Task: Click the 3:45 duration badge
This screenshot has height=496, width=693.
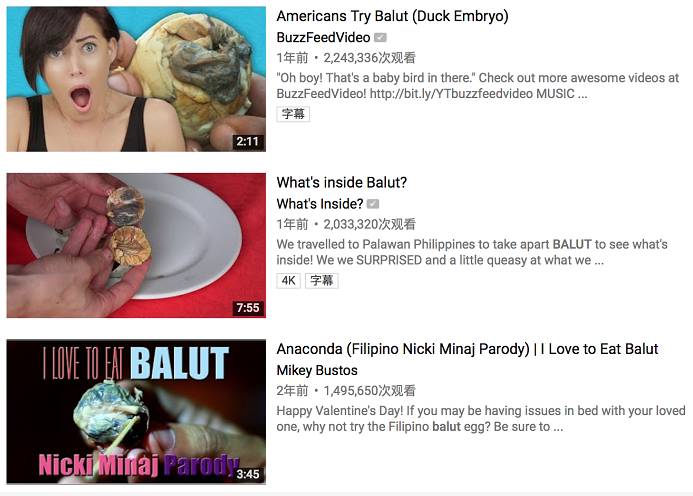Action: [x=248, y=474]
